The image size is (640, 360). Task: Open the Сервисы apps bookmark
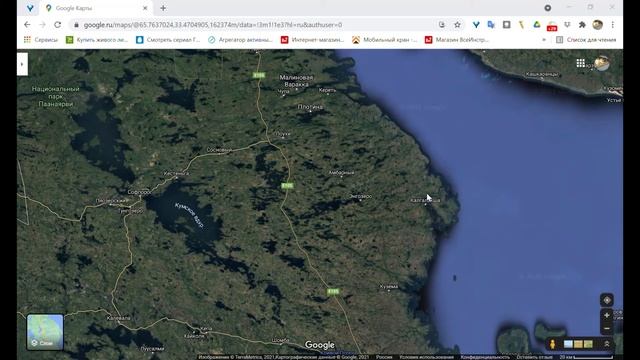tap(41, 40)
